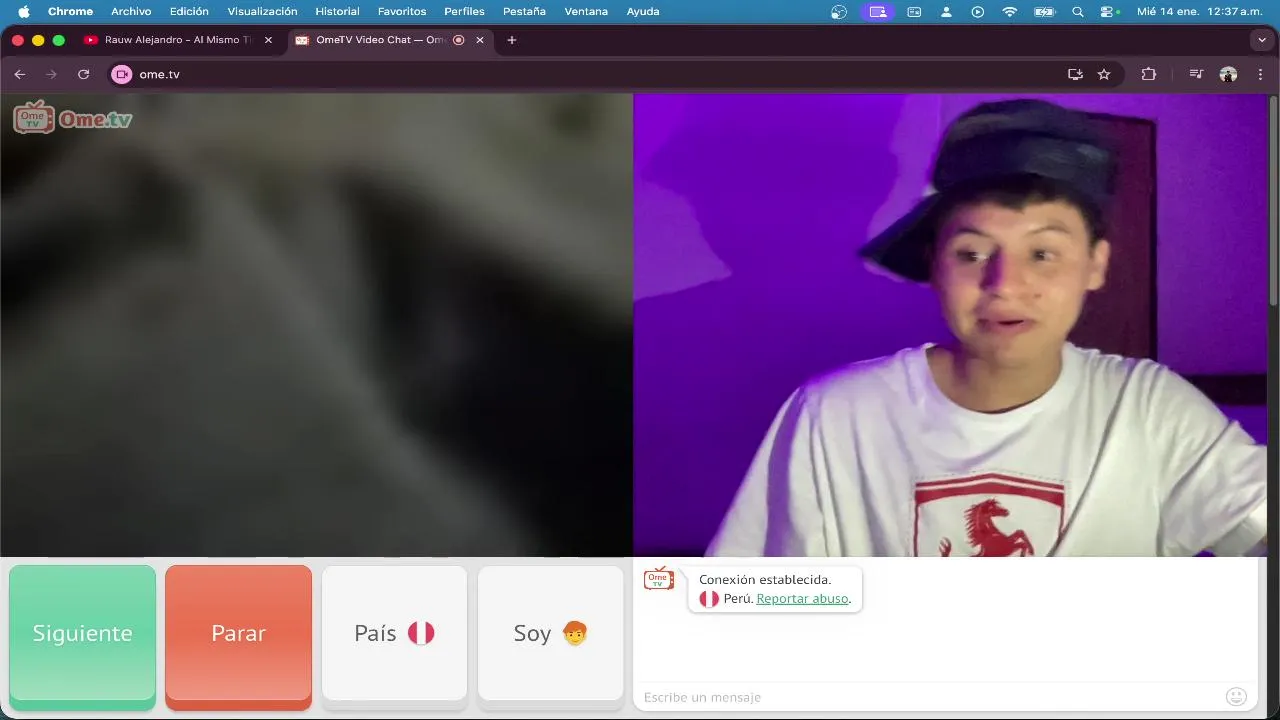Click the recording indicator on OmeTV tab
Screen dimensions: 1280x720
458,40
